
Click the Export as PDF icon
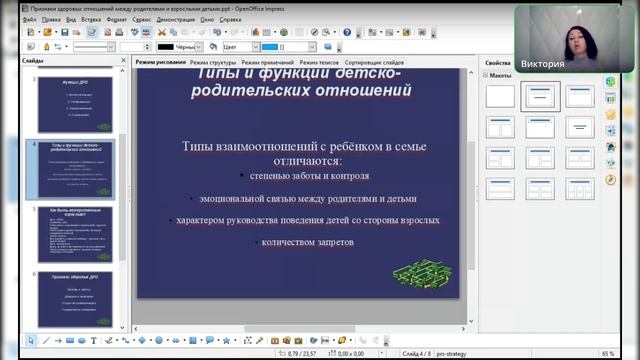click(108, 32)
